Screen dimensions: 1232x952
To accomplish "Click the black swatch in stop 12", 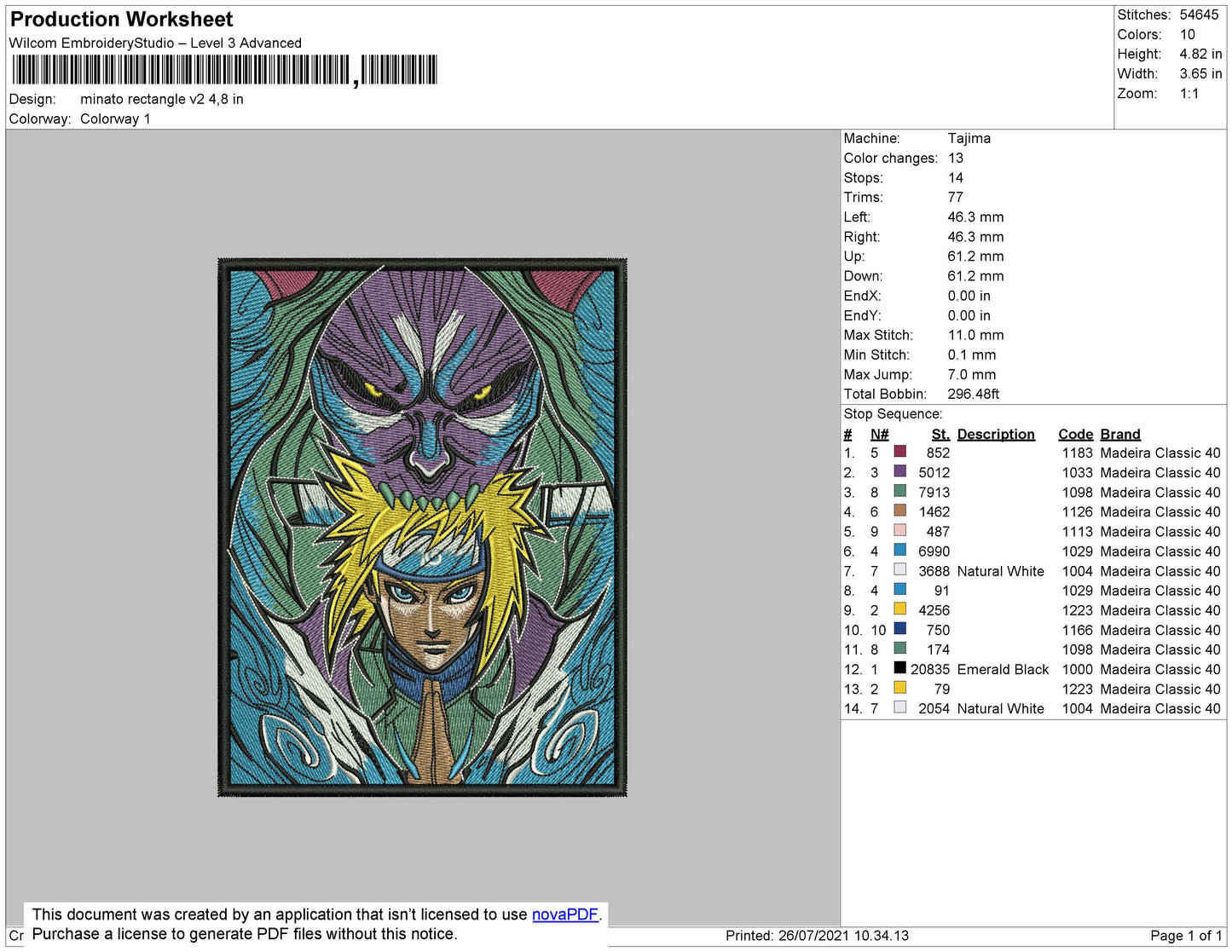I will point(899,667).
